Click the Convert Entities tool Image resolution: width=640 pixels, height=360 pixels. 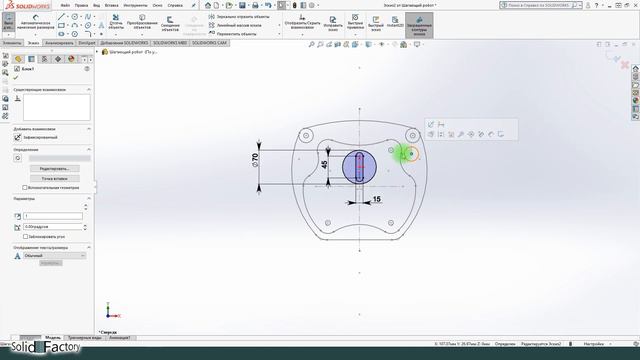coord(142,21)
